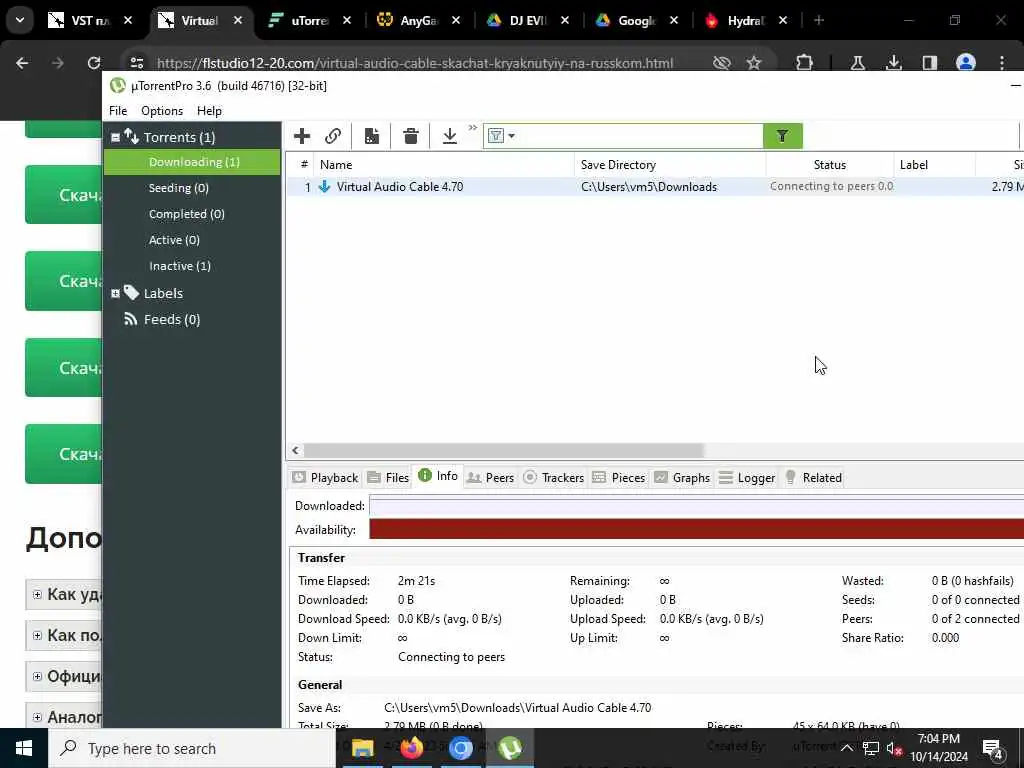Close the AnyGa browser tab

coord(456,21)
